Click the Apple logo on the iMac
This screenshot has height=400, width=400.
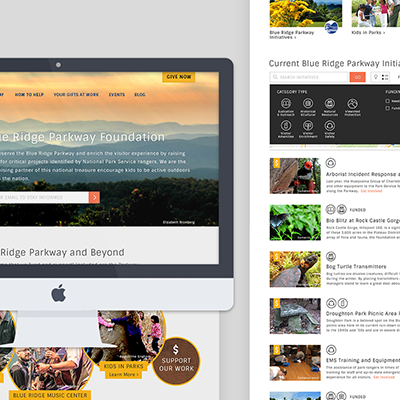pyautogui.click(x=58, y=293)
